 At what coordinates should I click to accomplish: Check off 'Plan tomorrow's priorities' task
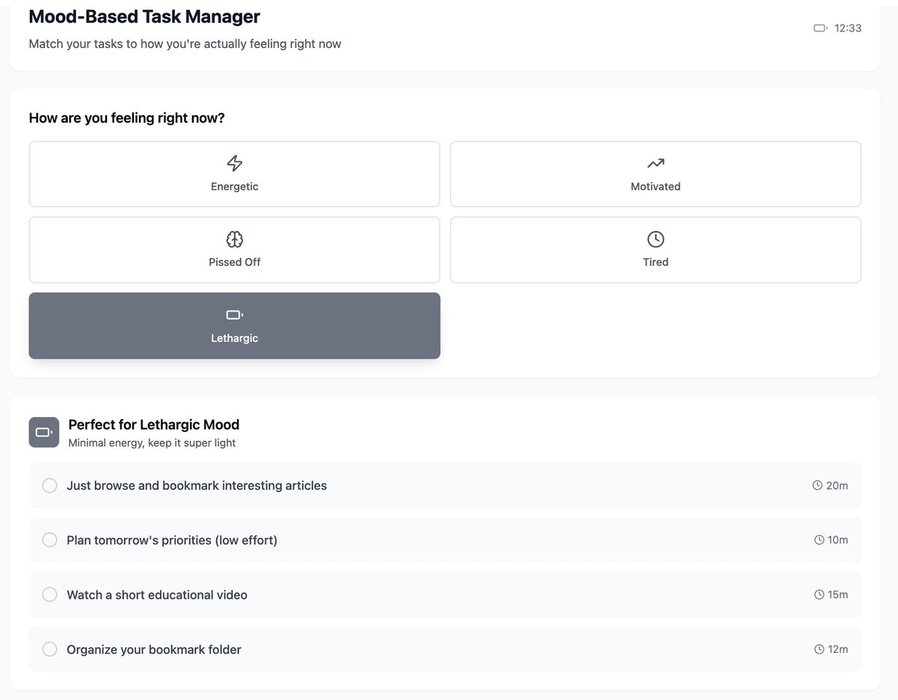49,540
